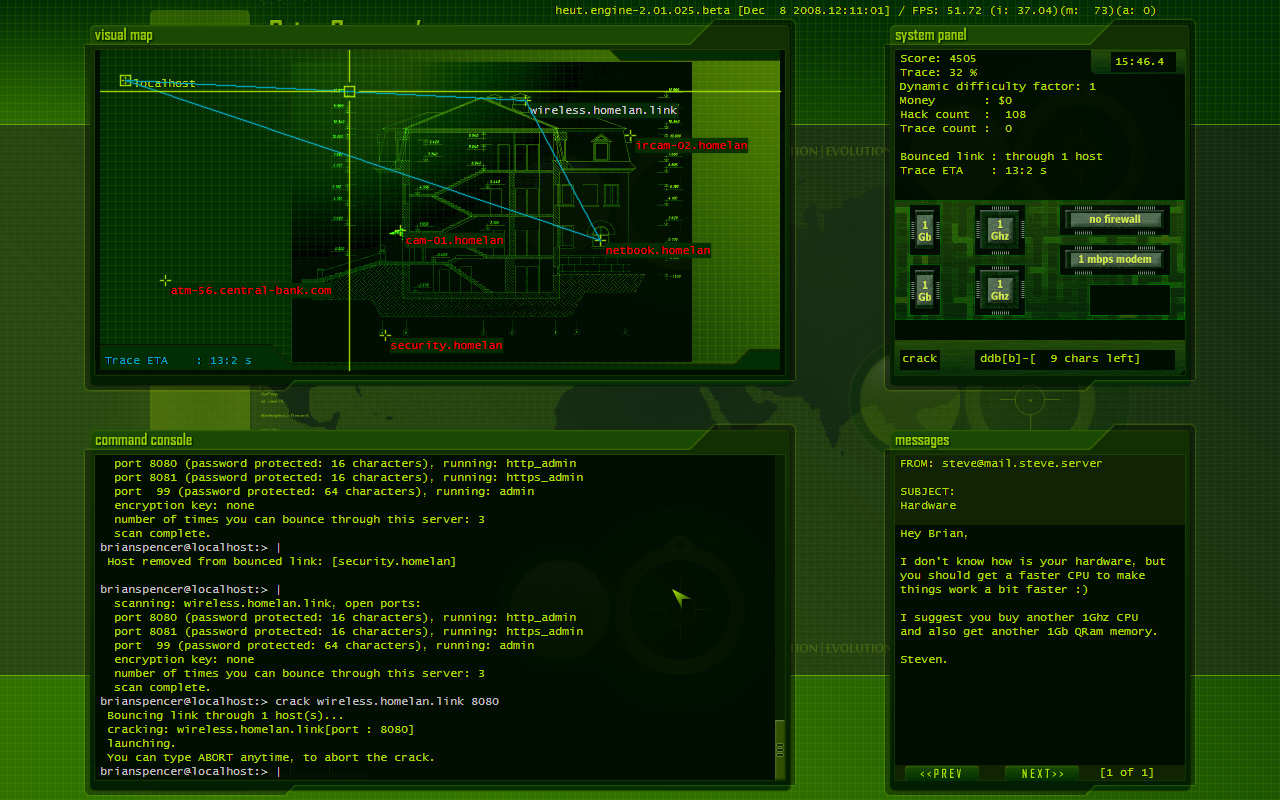Click the lower 1 Ghz CPU chip
The width and height of the screenshot is (1280, 800).
click(1000, 290)
